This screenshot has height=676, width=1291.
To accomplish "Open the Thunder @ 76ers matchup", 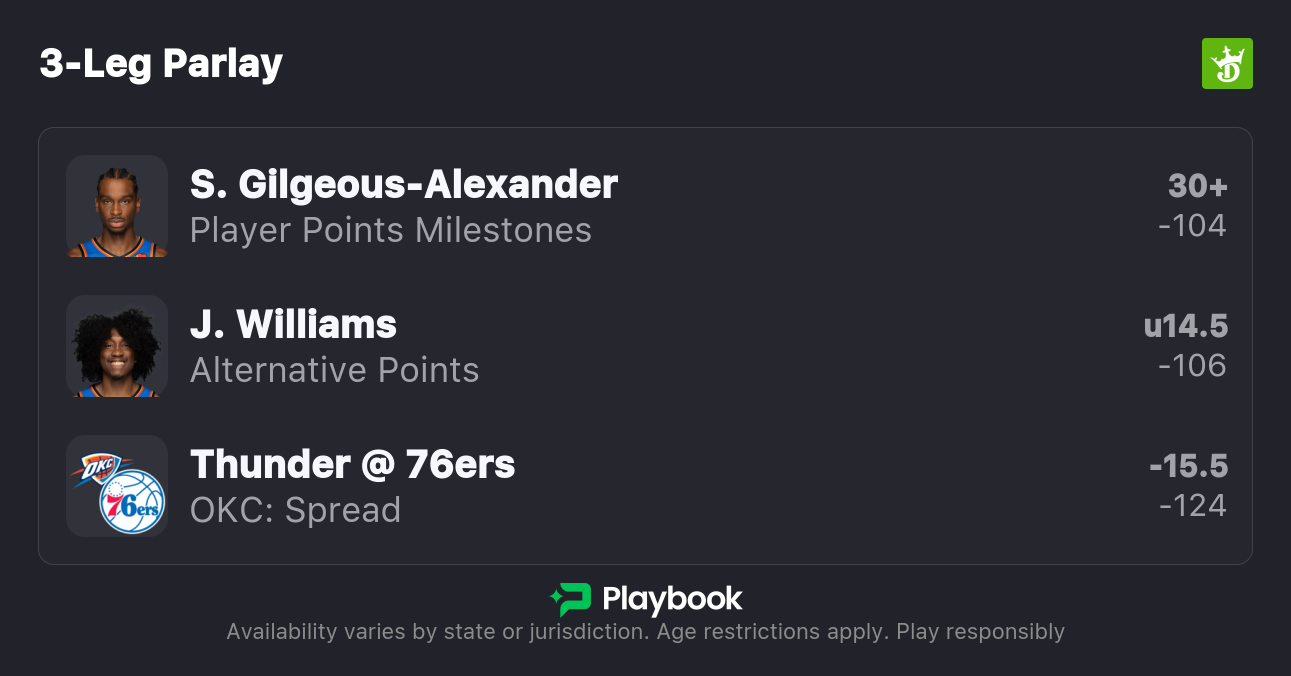I will pos(352,465).
